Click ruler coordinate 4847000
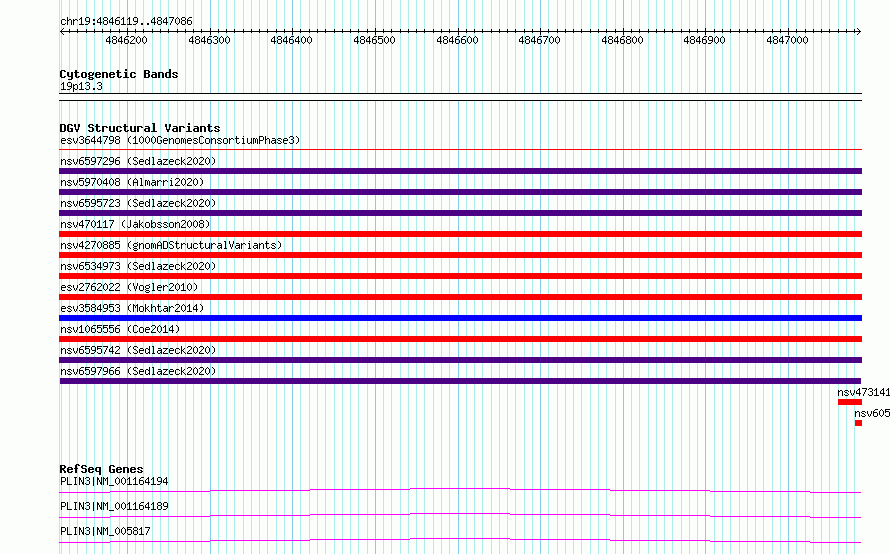Viewport: 890px width, 554px height. (x=787, y=40)
